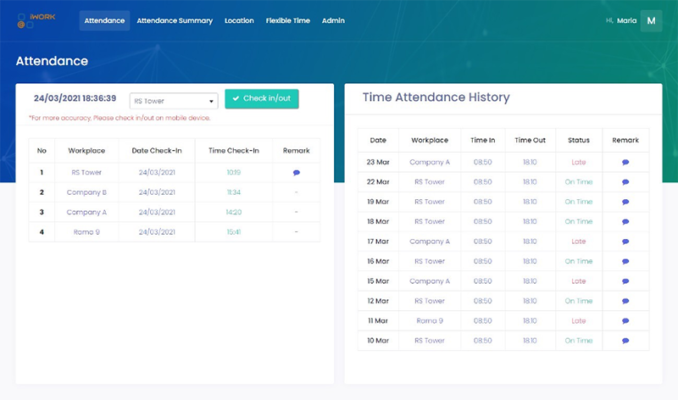Open remark icon for 10 Mar history row

pos(625,341)
